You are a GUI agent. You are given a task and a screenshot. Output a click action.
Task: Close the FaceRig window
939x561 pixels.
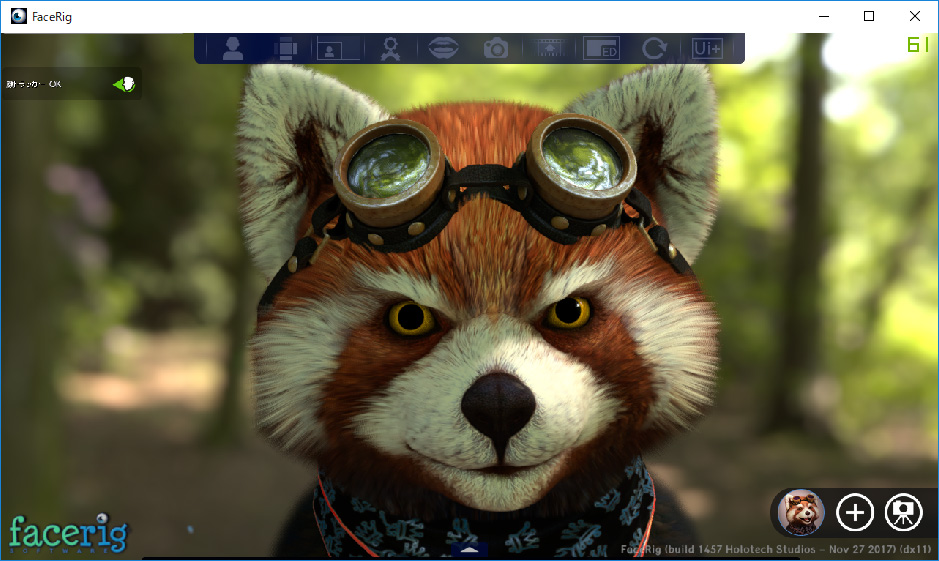[915, 16]
